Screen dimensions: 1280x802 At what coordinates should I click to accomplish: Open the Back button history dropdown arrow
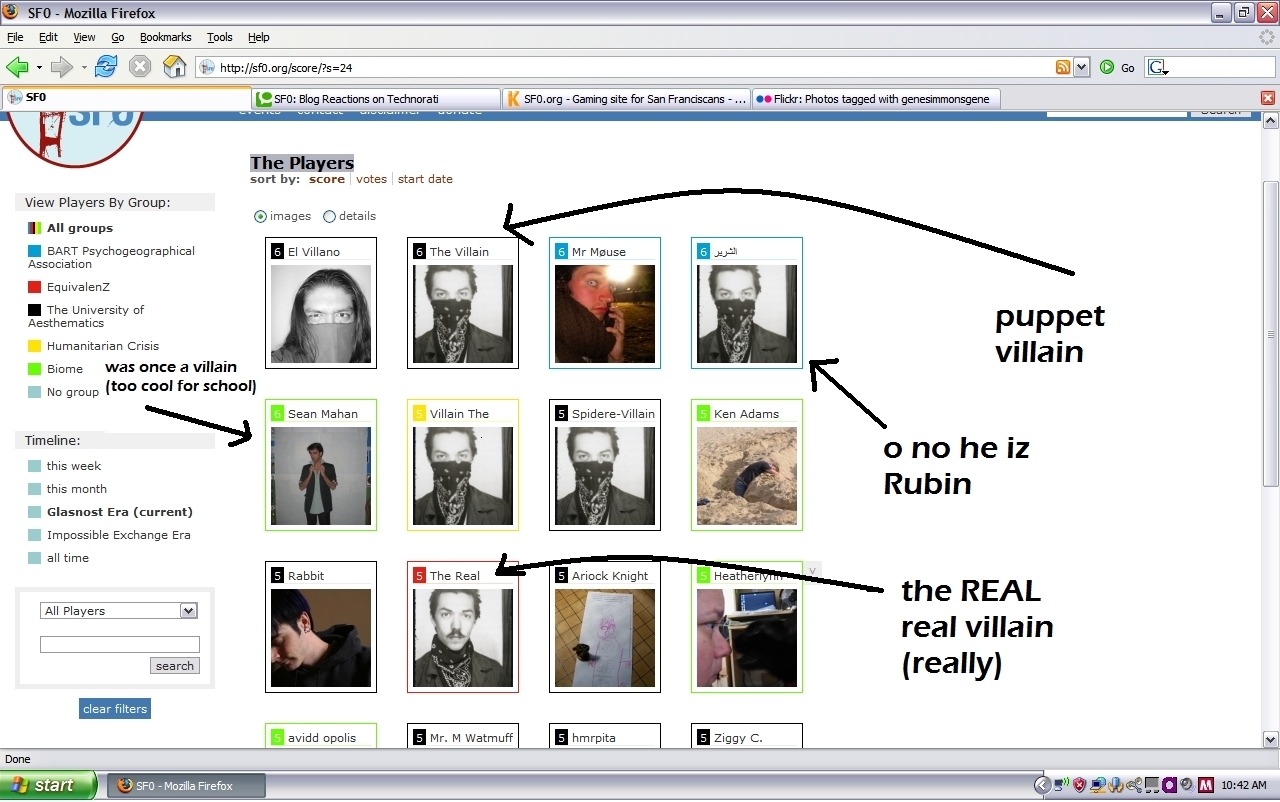coord(39,68)
